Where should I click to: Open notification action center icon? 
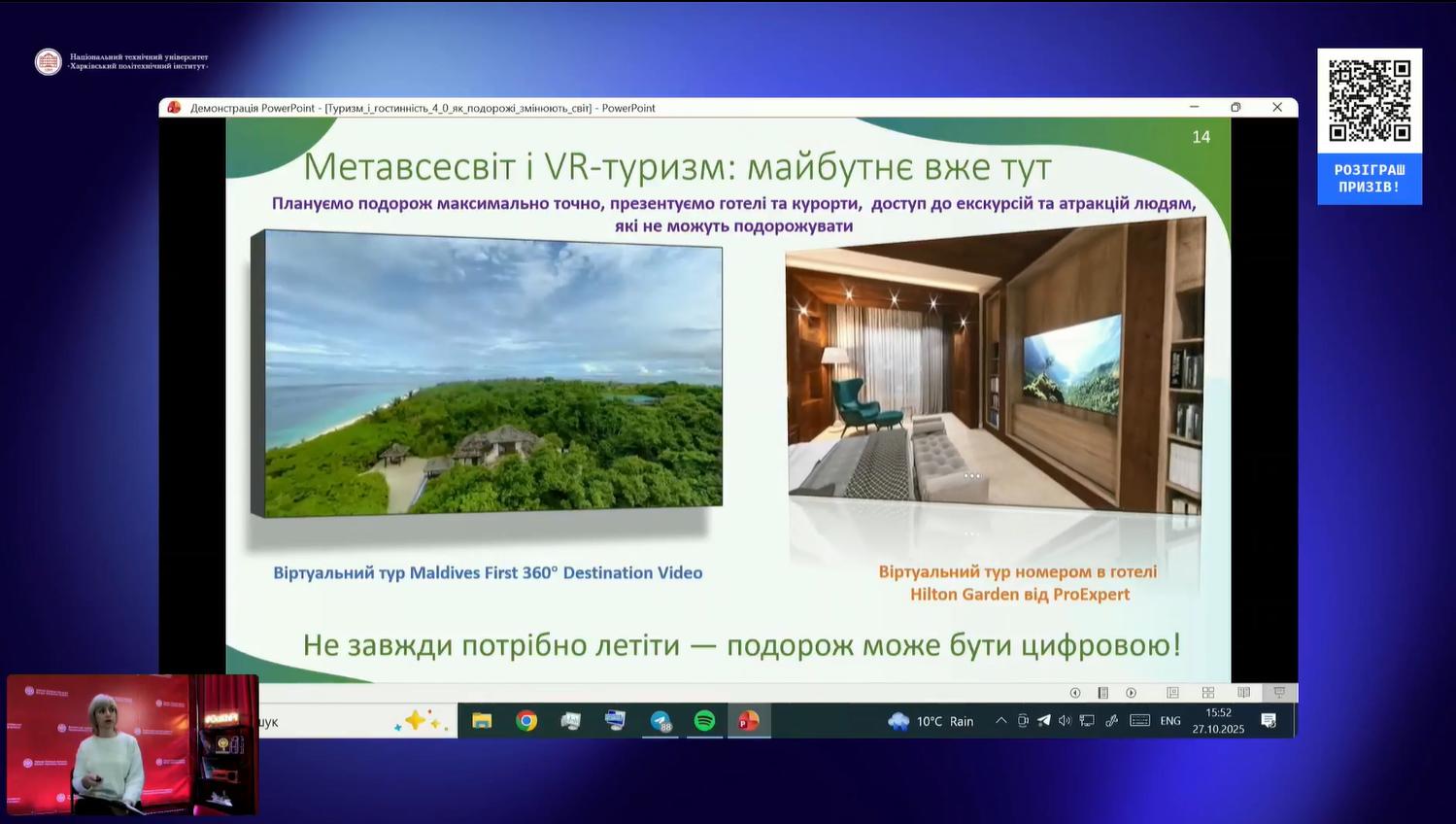(x=1269, y=721)
